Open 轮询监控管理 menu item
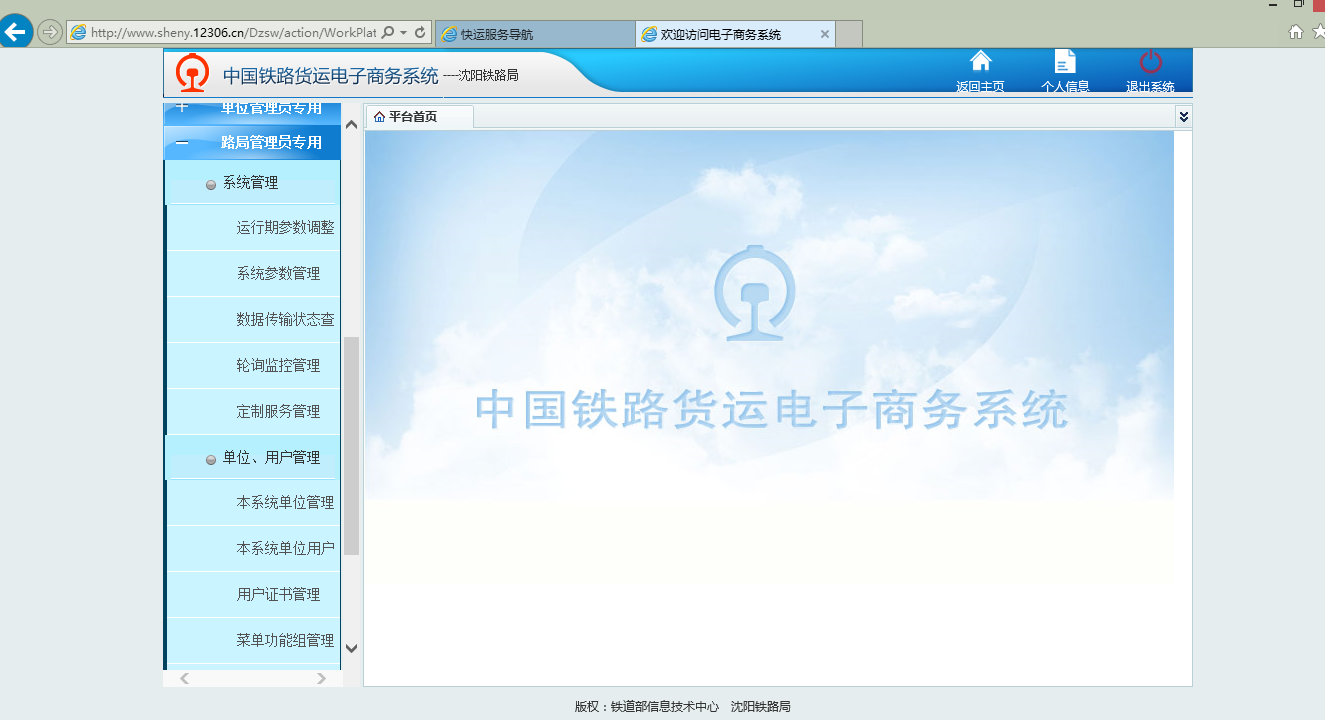This screenshot has height=720, width=1325. [254, 366]
